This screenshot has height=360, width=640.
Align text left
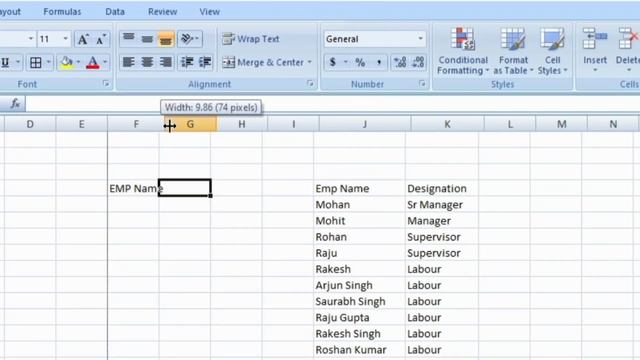point(129,62)
